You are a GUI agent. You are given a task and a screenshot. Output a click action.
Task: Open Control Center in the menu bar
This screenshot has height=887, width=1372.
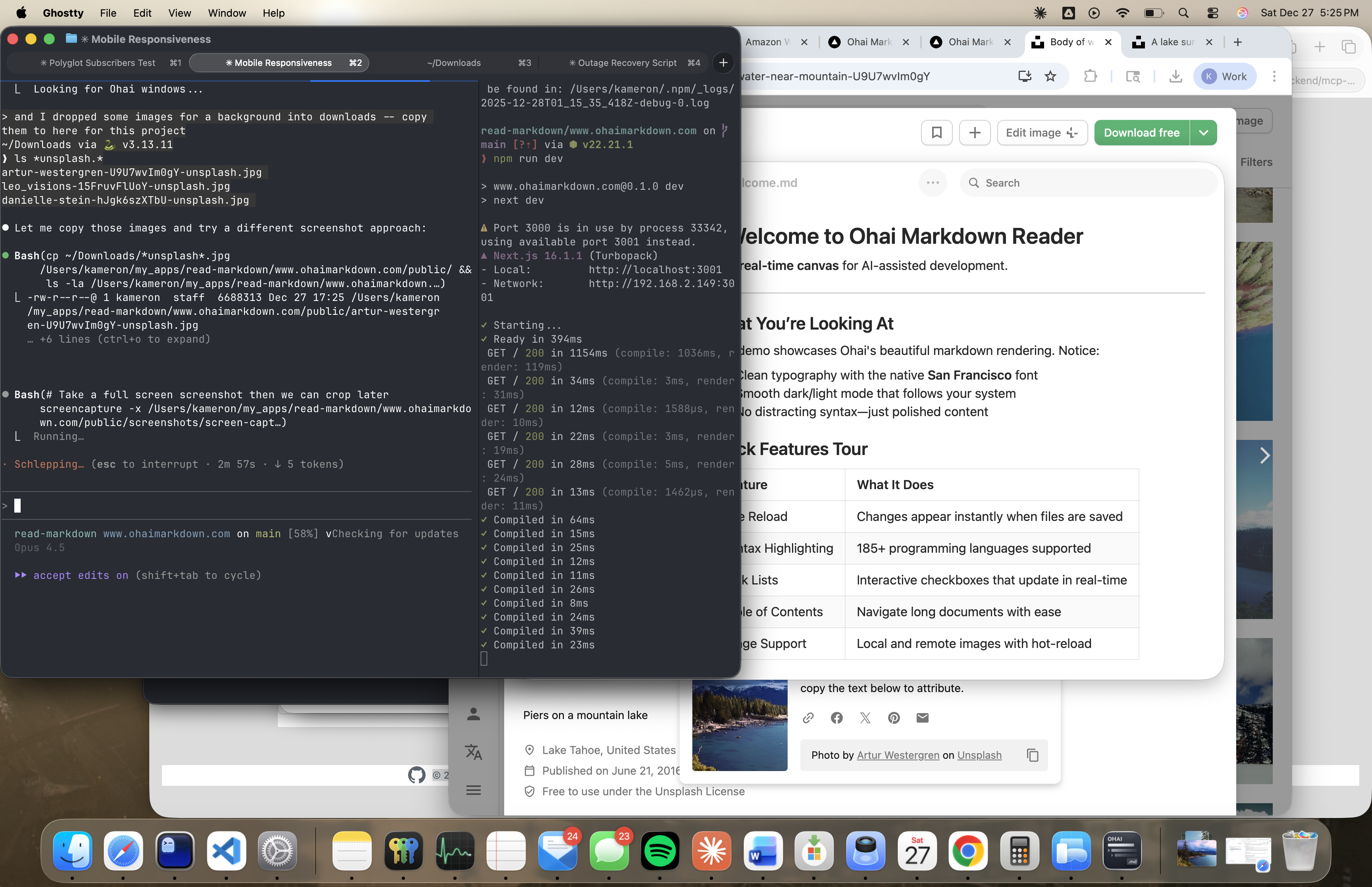(x=1212, y=13)
